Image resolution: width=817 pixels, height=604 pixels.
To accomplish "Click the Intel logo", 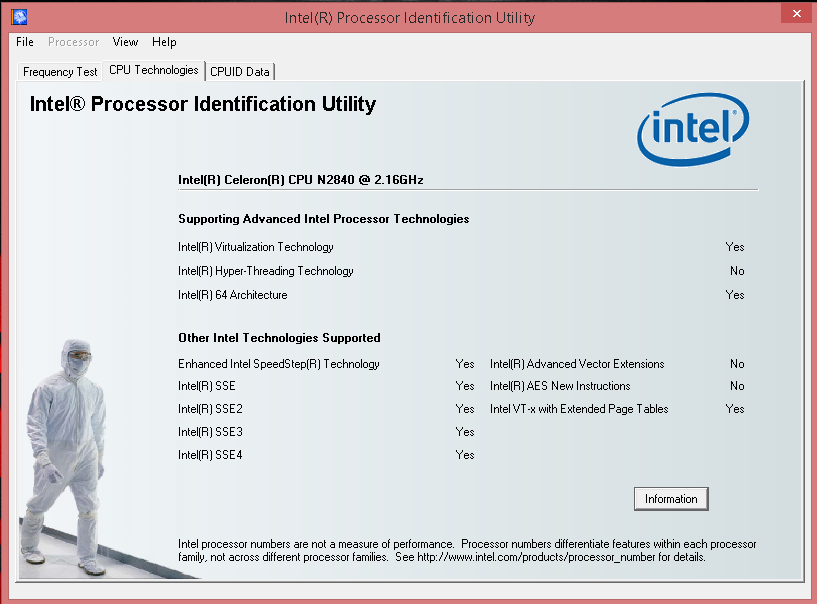I will tap(693, 133).
